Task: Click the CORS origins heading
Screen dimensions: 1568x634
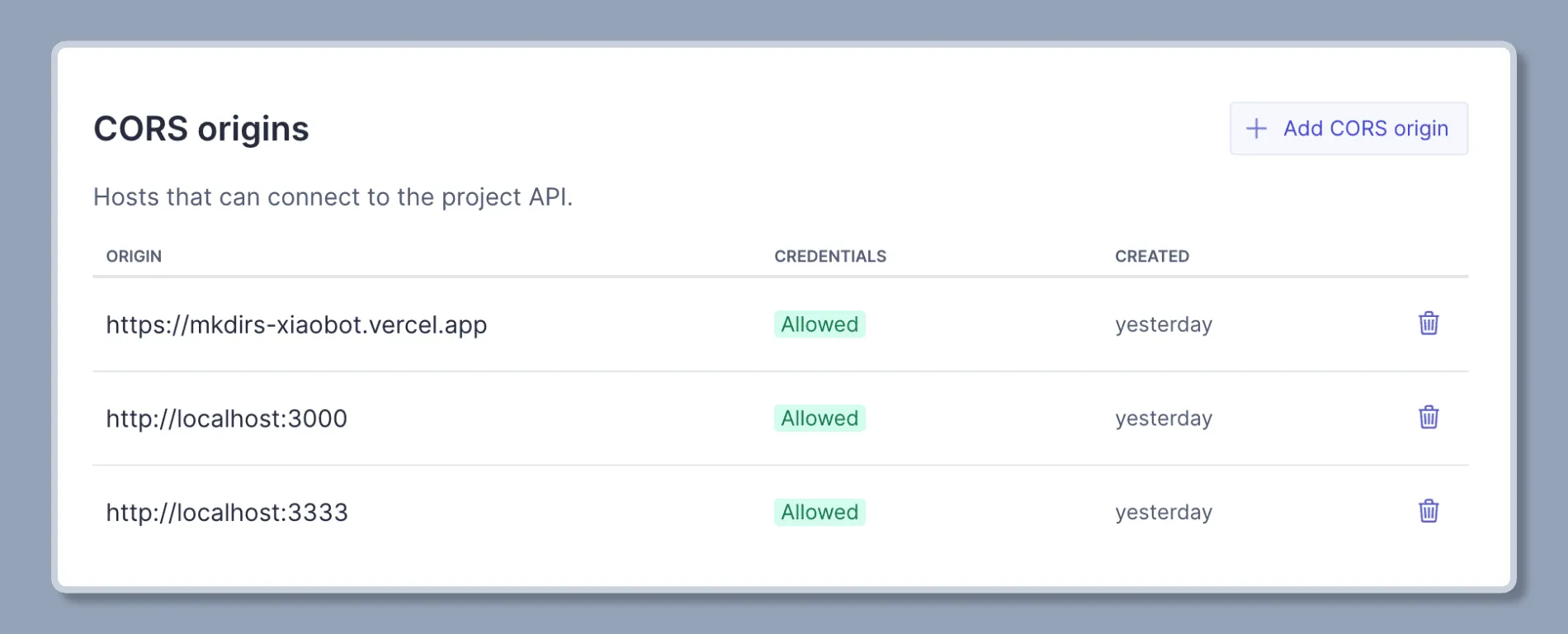Action: 201,130
